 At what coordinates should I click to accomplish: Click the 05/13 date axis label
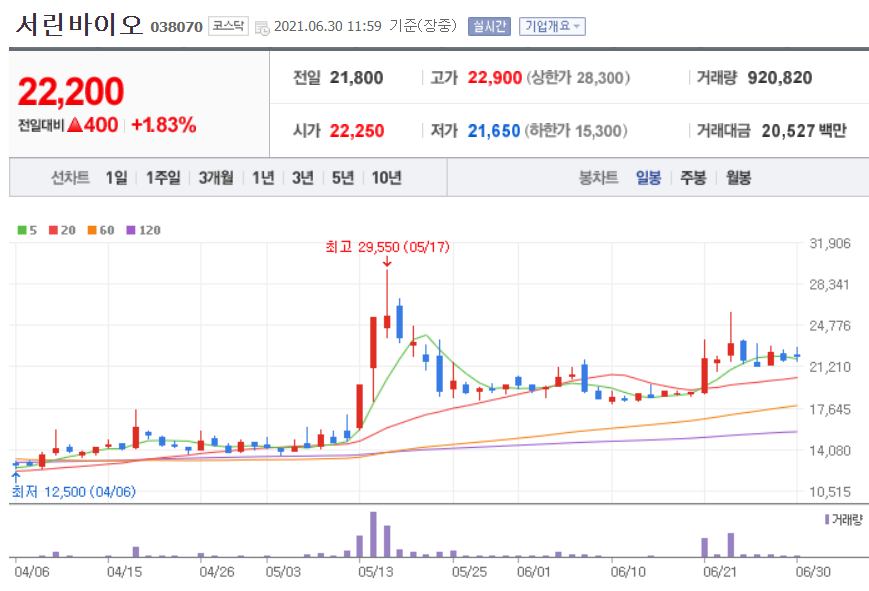(375, 572)
